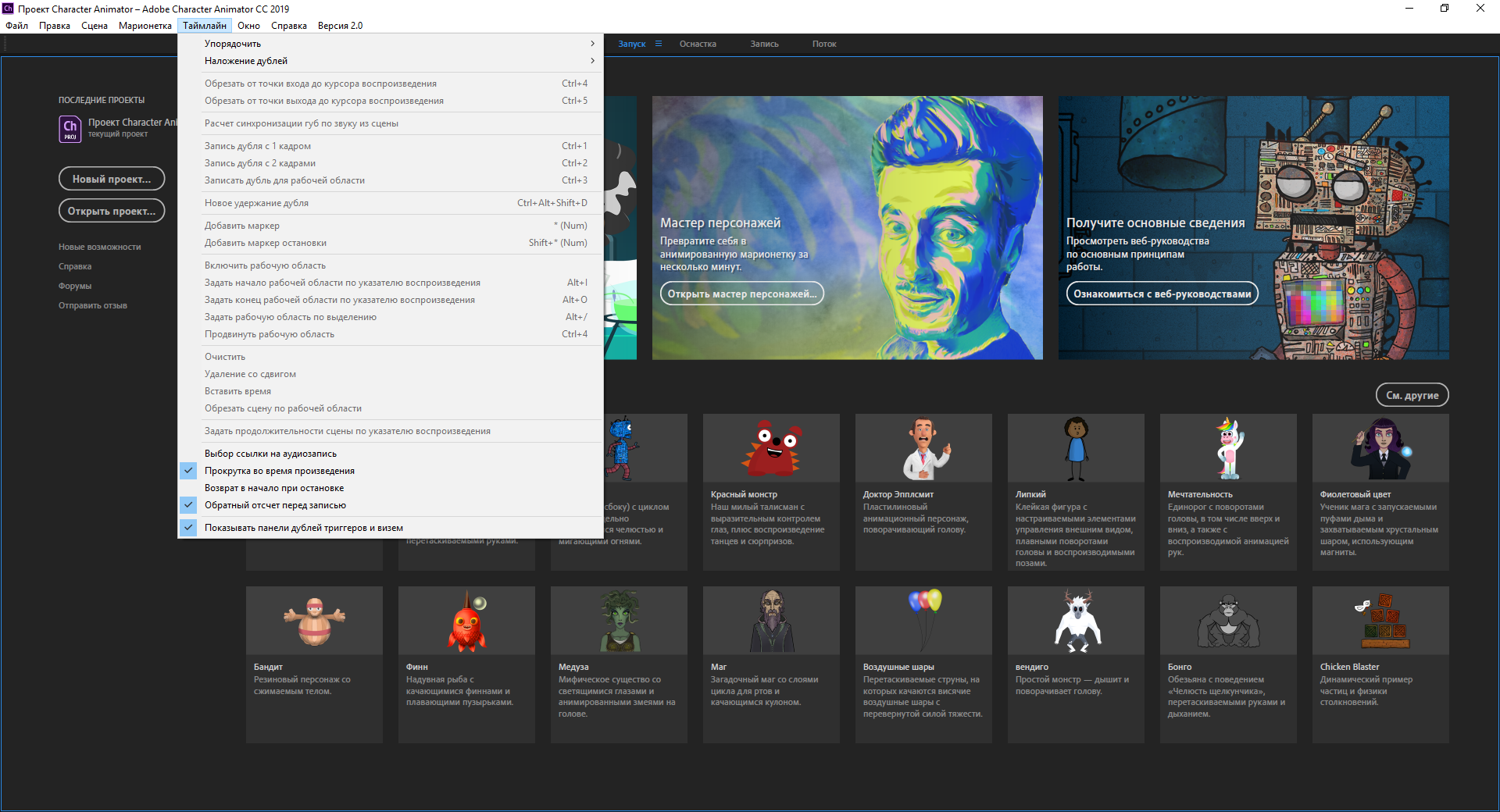1500x812 pixels.
Task: Click the Character Animator app icon in title bar
Action: [8, 9]
